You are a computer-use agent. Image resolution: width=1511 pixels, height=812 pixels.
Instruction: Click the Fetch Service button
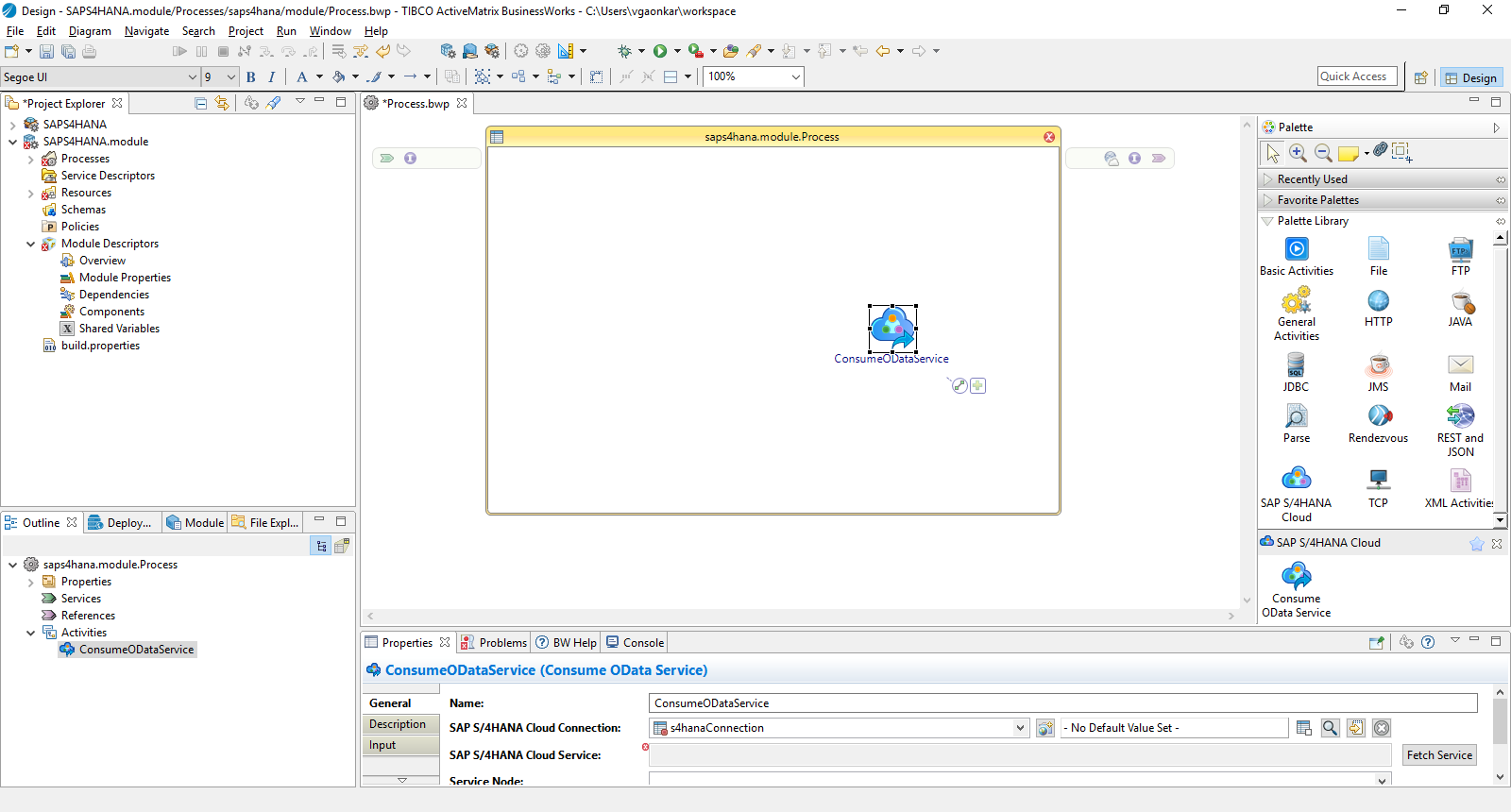coord(1438,755)
